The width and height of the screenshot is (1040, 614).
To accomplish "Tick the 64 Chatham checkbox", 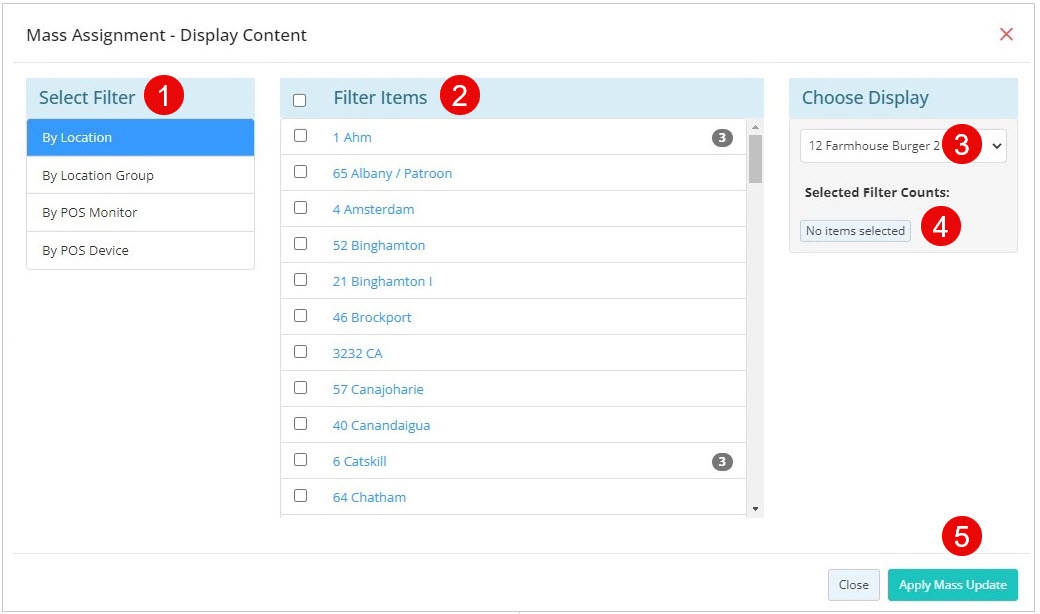I will [300, 495].
